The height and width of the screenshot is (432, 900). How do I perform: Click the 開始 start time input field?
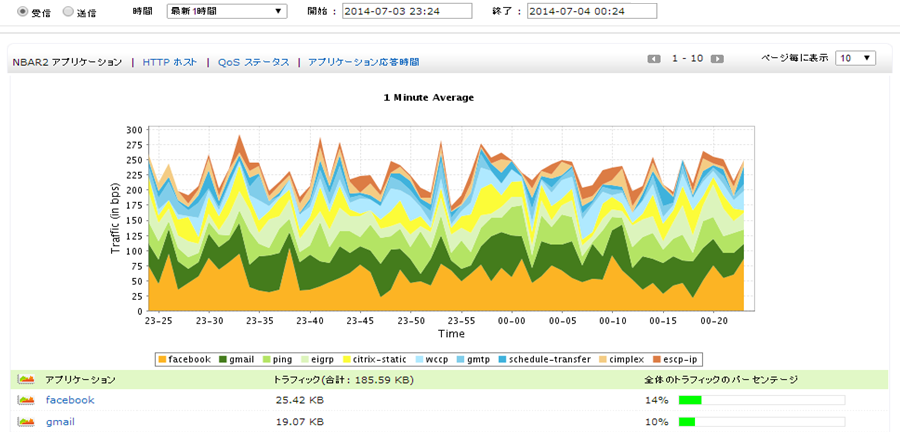point(407,11)
